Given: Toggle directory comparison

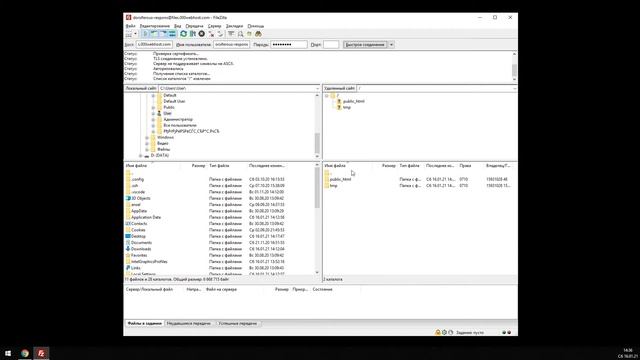Looking at the screenshot, I should pyautogui.click(x=240, y=34).
